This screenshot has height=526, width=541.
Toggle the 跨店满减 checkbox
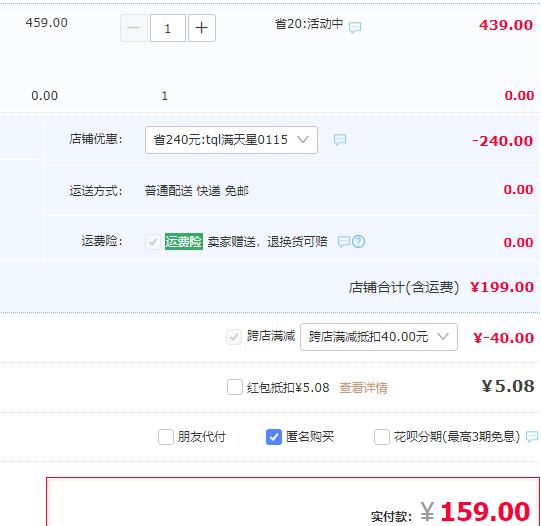[x=234, y=337]
